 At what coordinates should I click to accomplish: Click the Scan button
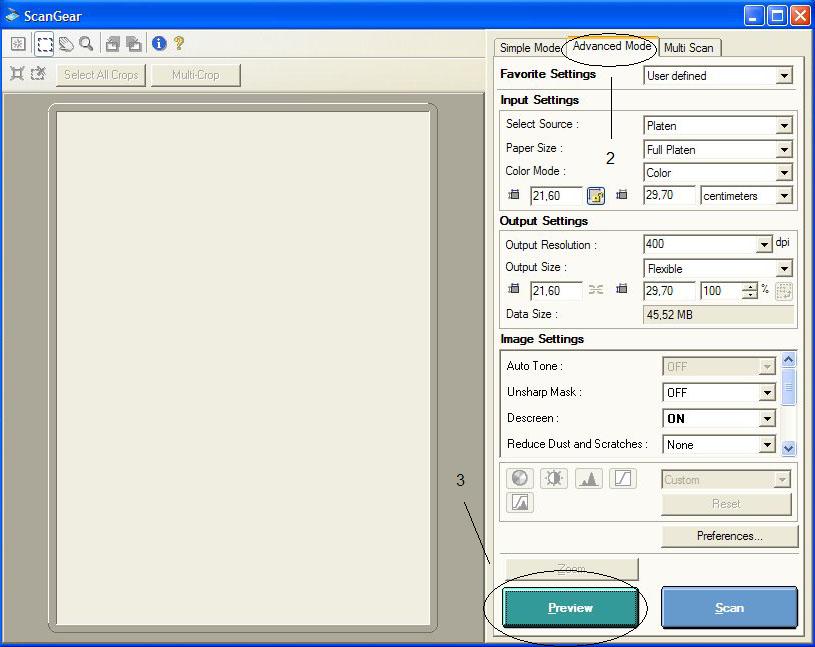point(729,608)
